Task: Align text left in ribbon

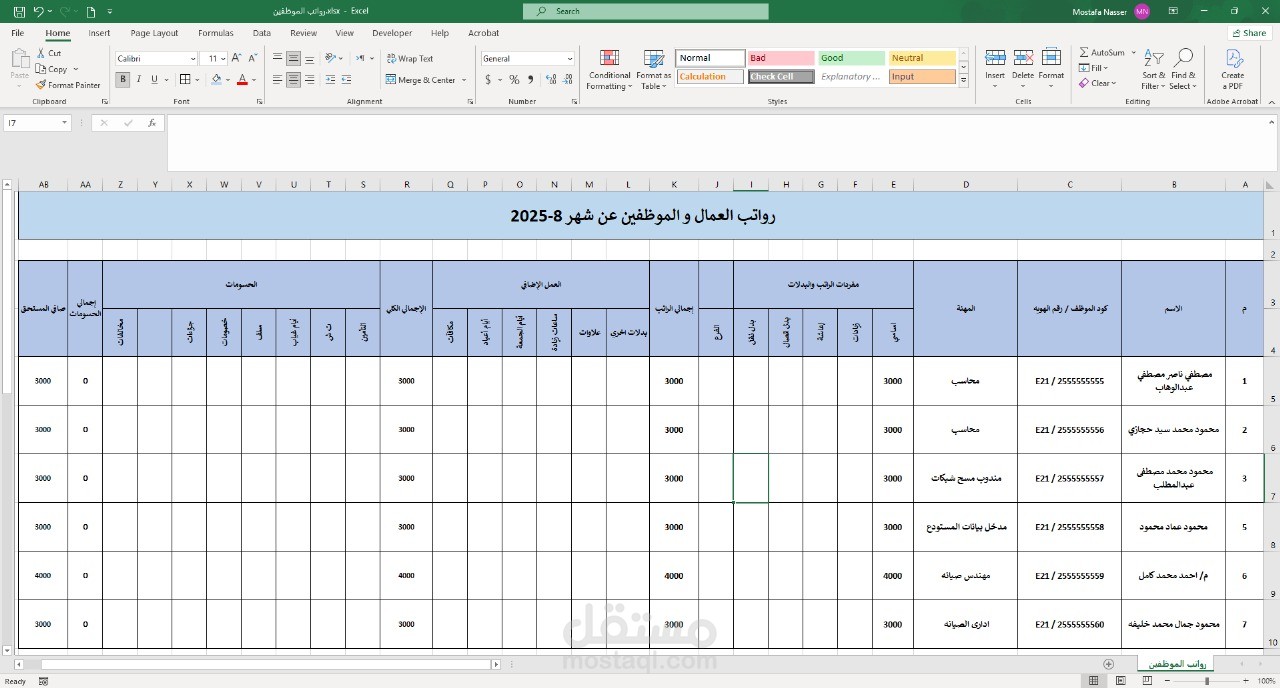Action: pyautogui.click(x=275, y=80)
